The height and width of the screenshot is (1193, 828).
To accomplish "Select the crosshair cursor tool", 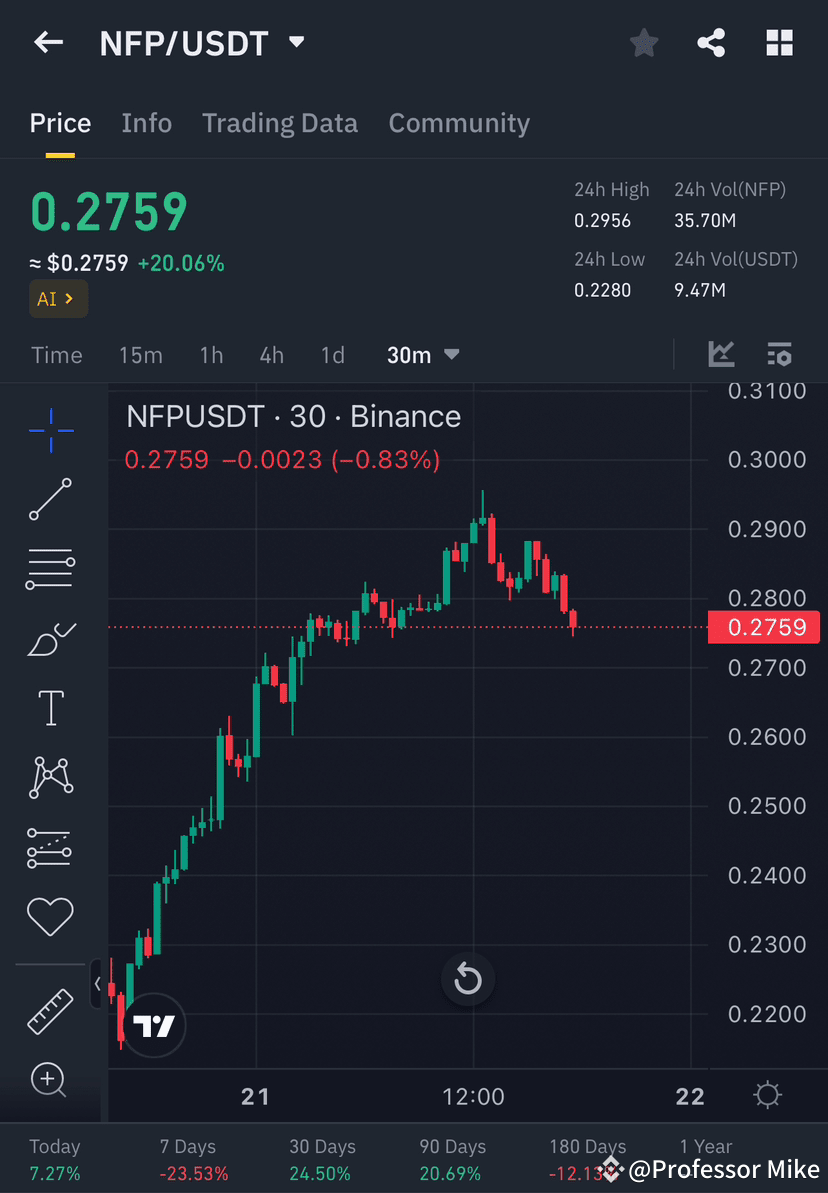I will pyautogui.click(x=50, y=430).
